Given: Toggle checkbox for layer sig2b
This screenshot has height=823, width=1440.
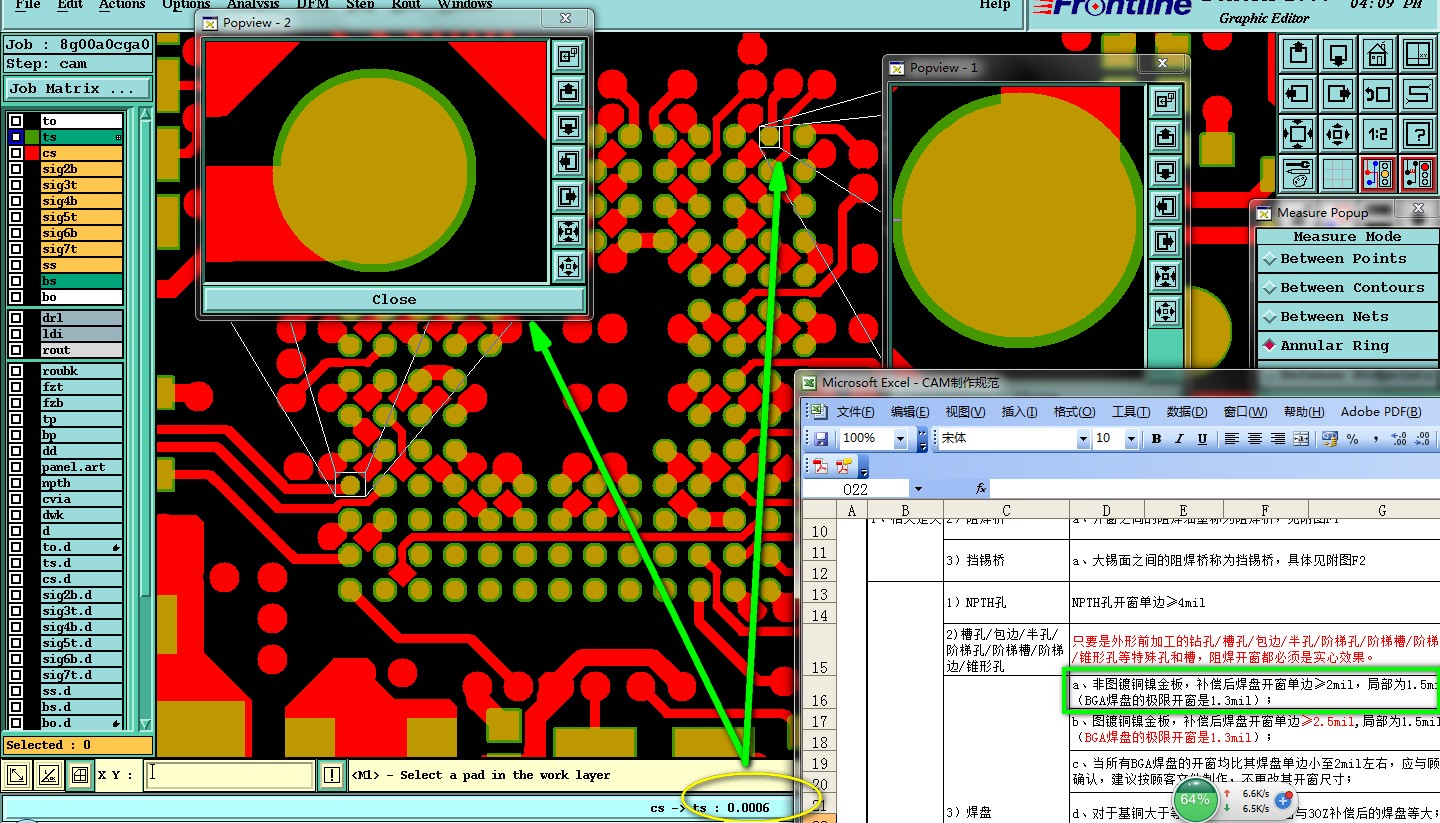Looking at the screenshot, I should 16,169.
